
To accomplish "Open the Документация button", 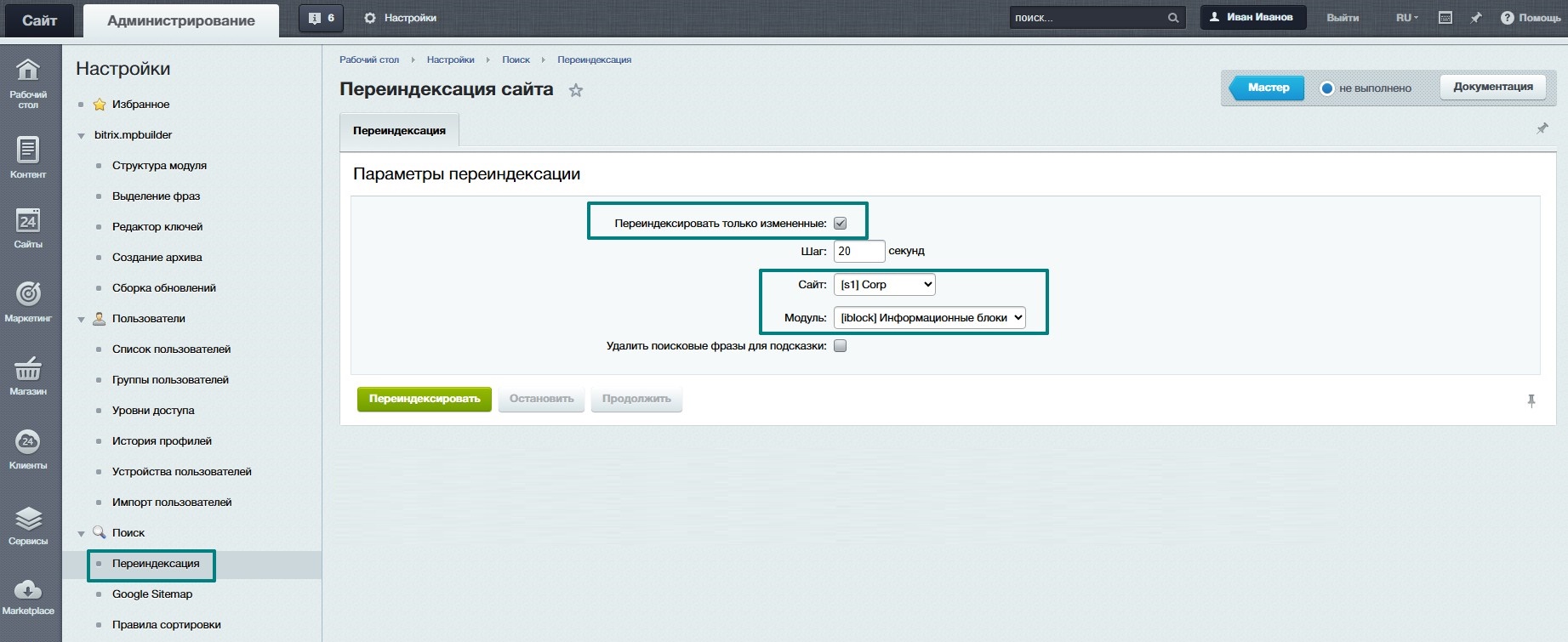I will [x=1492, y=87].
